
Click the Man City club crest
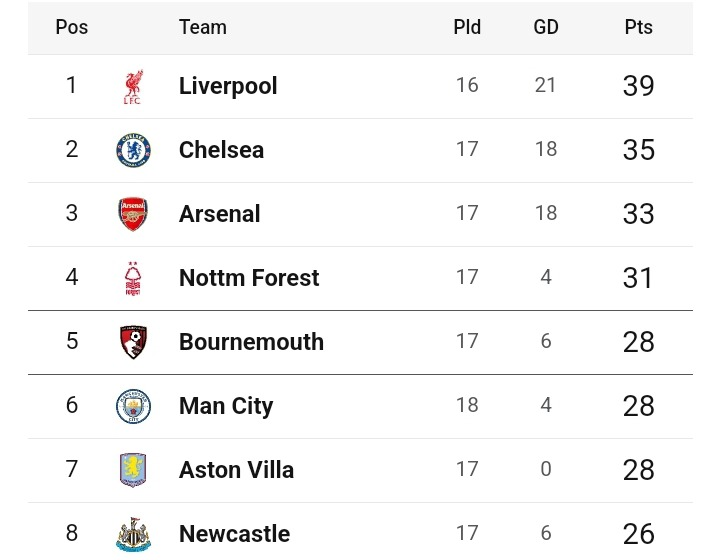tap(133, 406)
